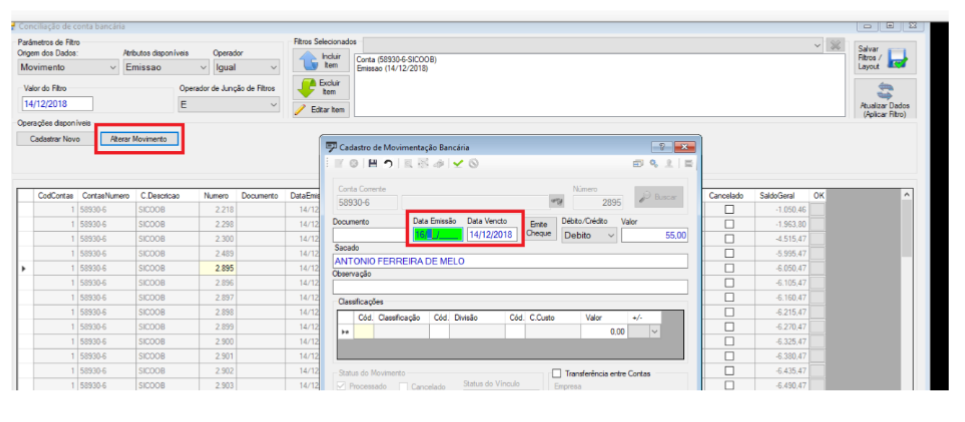The image size is (965, 422).
Task: Click Atualizar Dados (Aplicar Filtro) icon
Action: pyautogui.click(x=886, y=100)
